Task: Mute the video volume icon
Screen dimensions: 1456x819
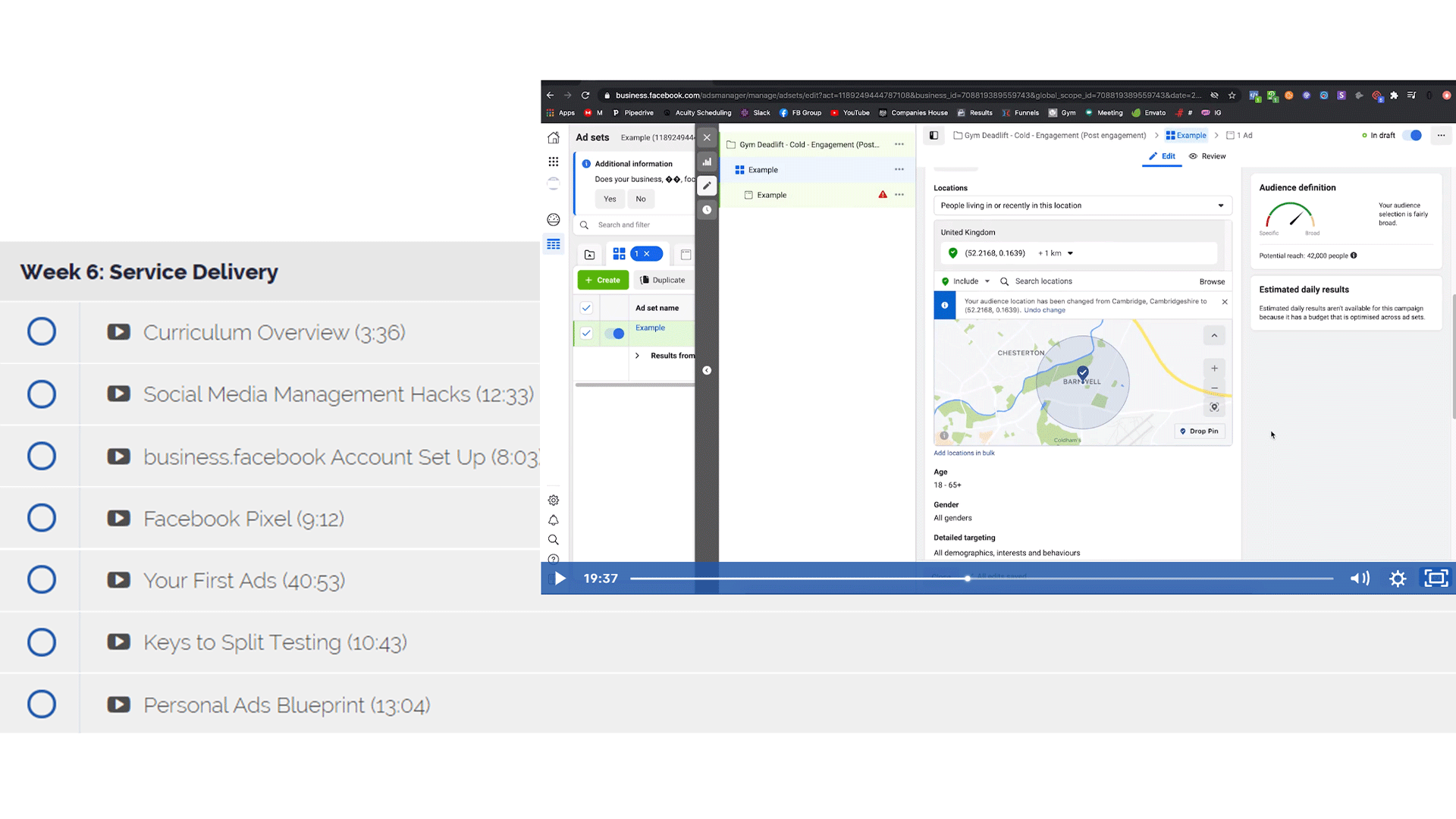Action: point(1360,579)
